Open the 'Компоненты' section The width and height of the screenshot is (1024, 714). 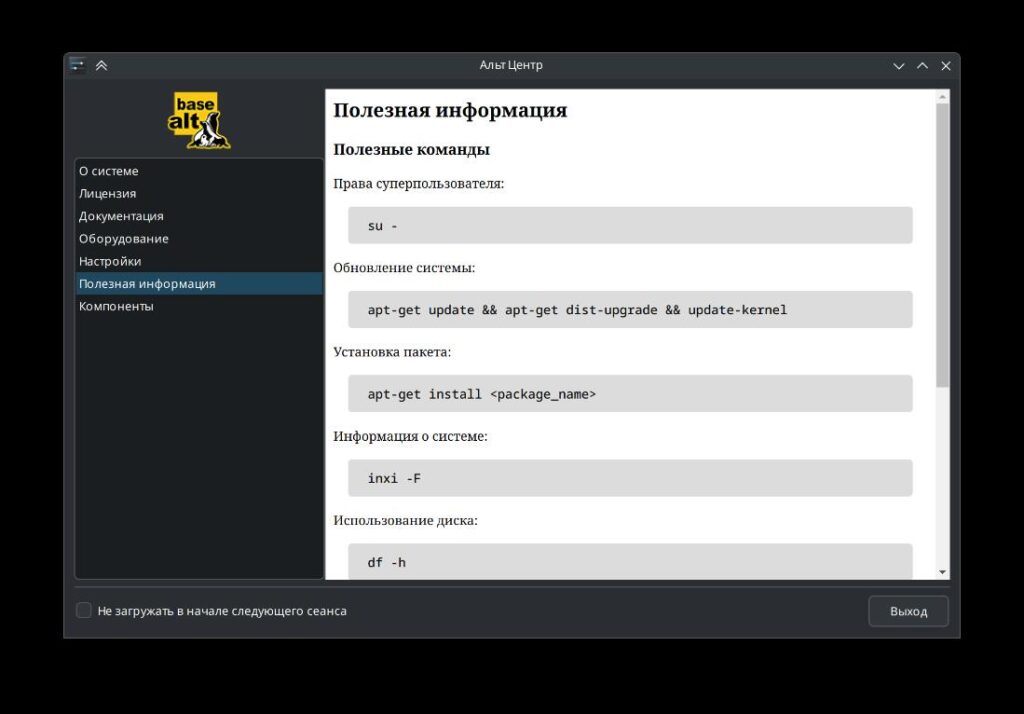[199, 306]
